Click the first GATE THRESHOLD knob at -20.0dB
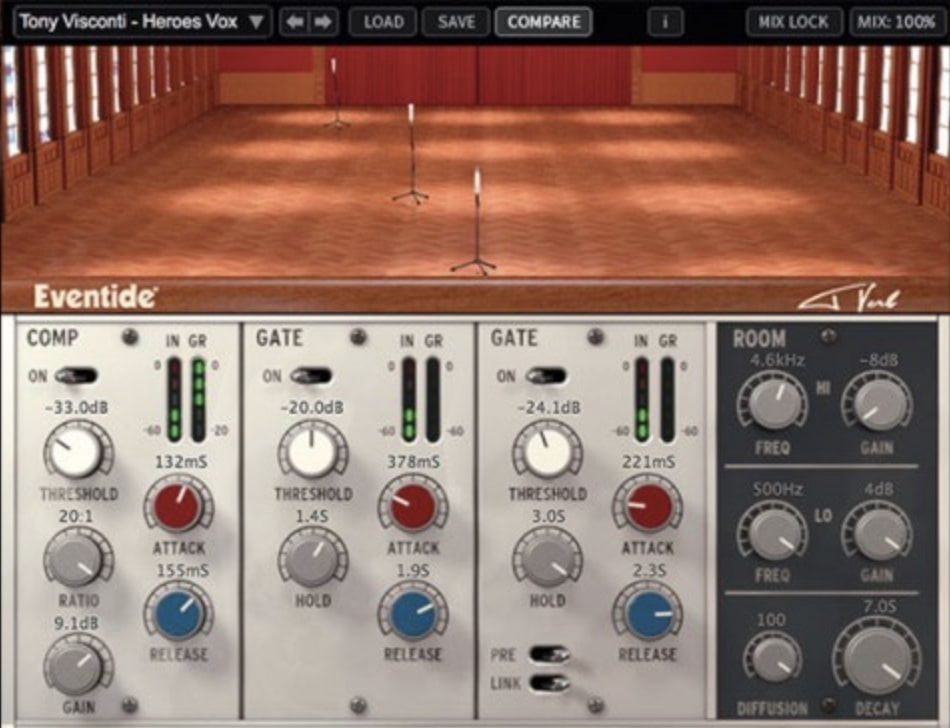This screenshot has height=728, width=950. 312,452
